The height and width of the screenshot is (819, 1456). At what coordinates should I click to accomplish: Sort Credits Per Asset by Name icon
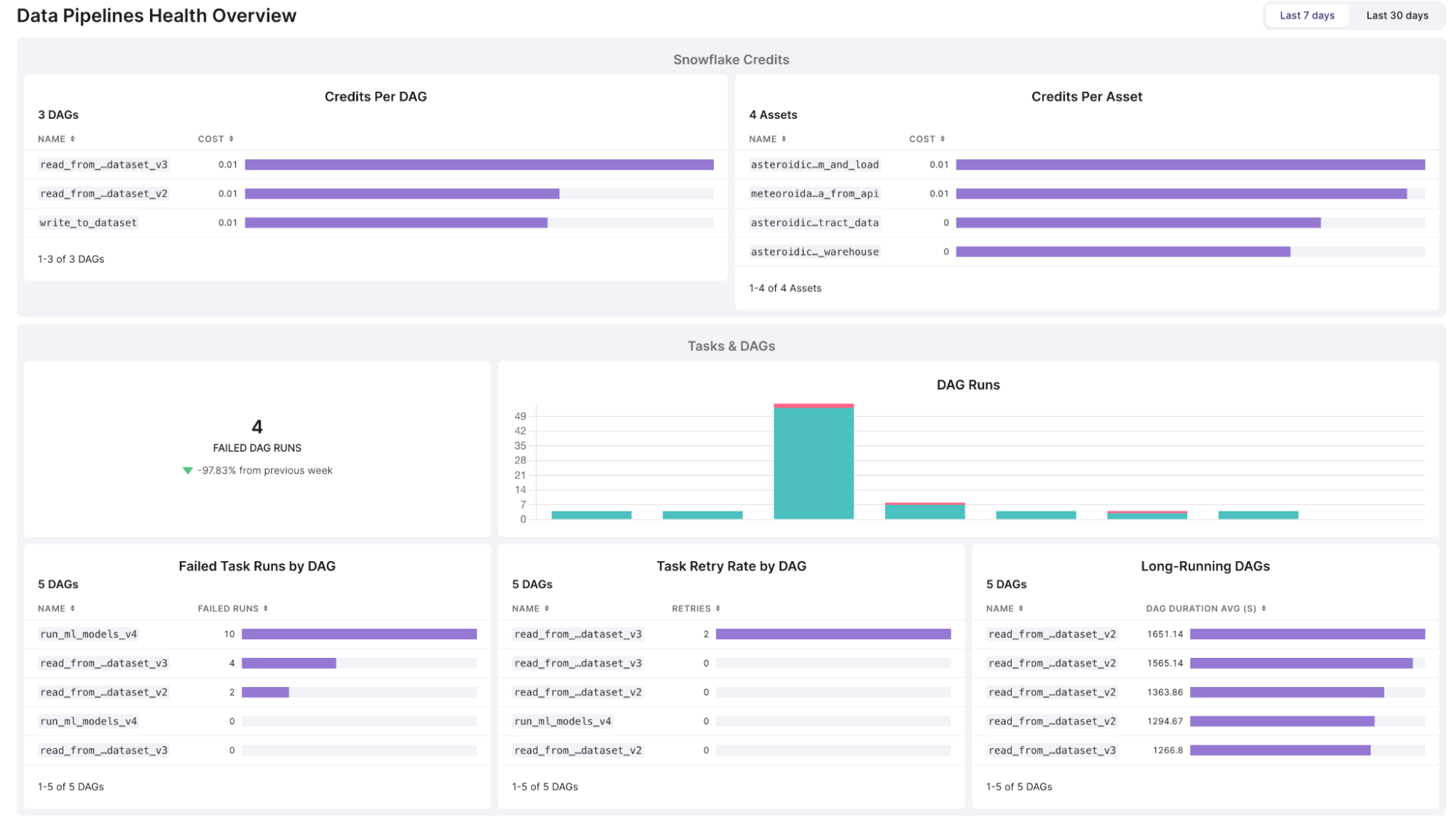click(784, 138)
